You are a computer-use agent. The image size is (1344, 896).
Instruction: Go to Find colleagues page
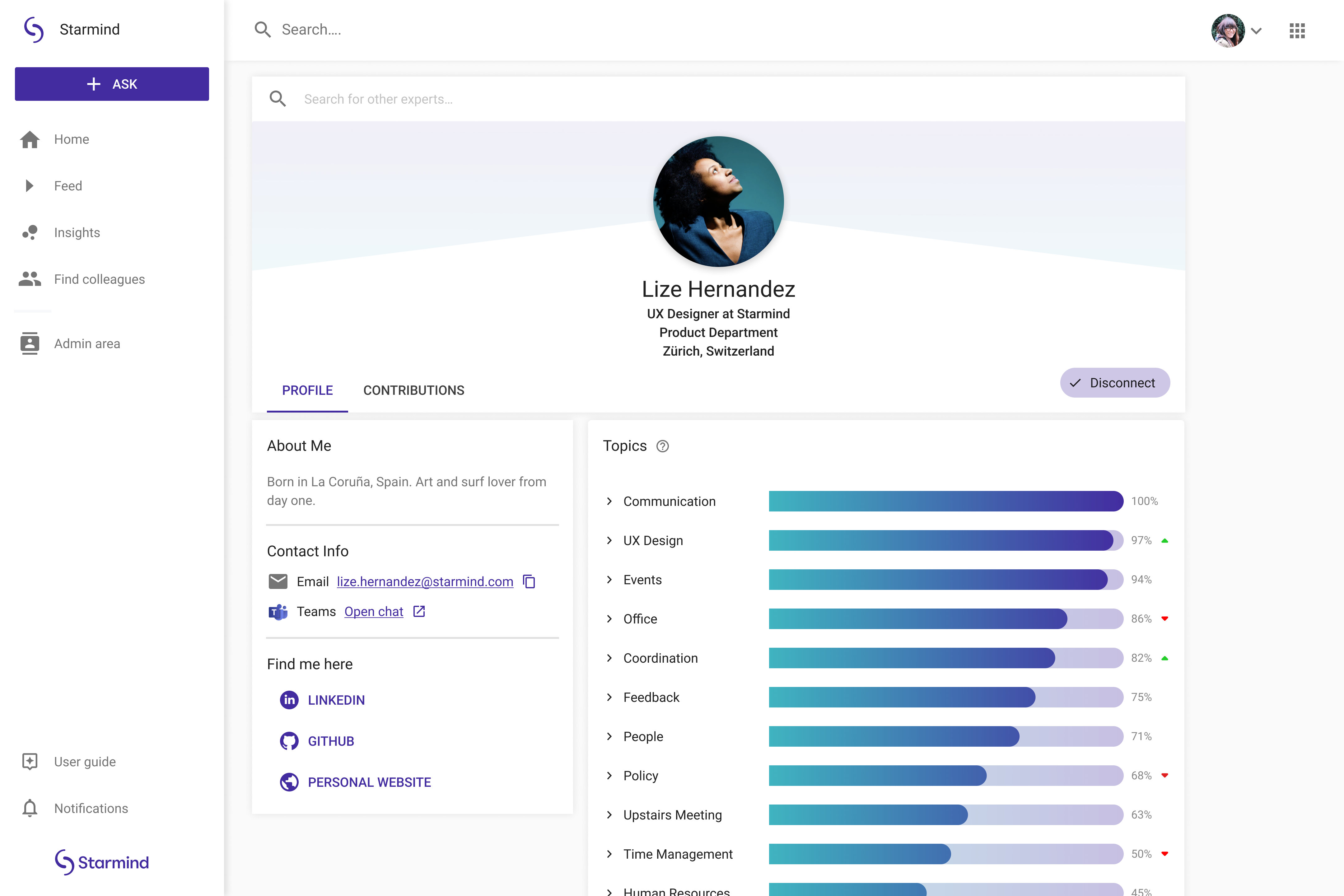(x=99, y=279)
